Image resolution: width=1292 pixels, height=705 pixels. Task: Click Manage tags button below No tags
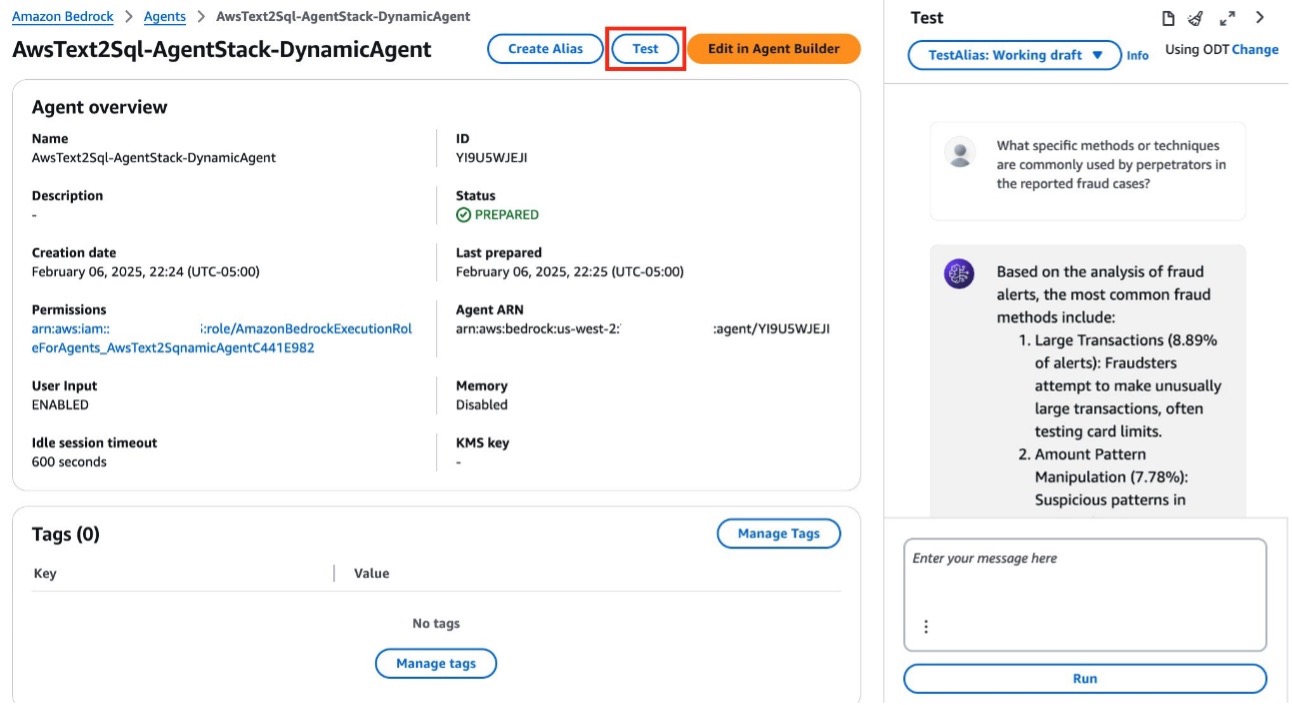click(436, 663)
